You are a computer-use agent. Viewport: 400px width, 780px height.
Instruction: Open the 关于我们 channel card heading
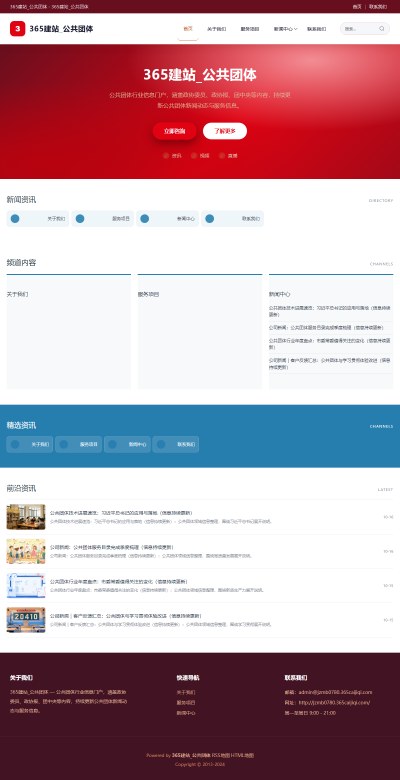click(x=17, y=294)
